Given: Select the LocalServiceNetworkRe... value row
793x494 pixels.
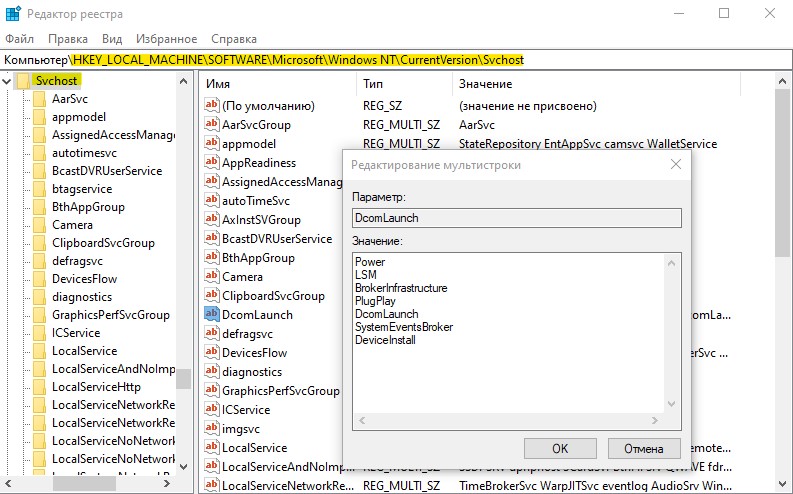Looking at the screenshot, I should click(x=288, y=486).
